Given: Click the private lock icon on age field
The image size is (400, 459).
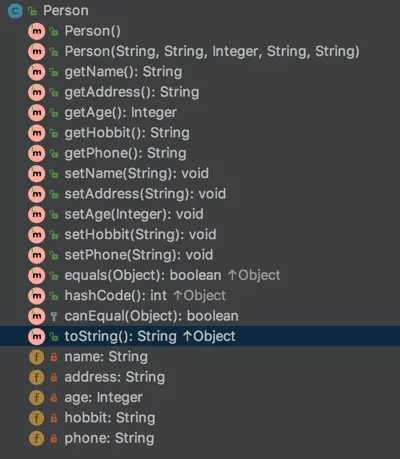Looking at the screenshot, I should click(x=54, y=398).
